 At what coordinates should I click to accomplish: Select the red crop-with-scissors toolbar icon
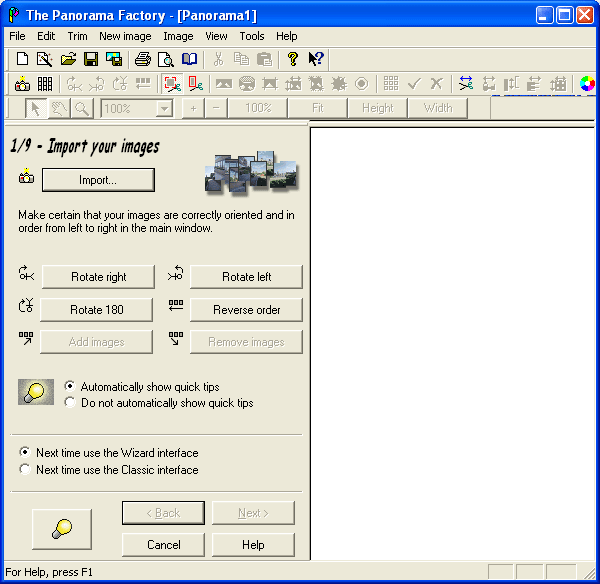click(x=172, y=84)
